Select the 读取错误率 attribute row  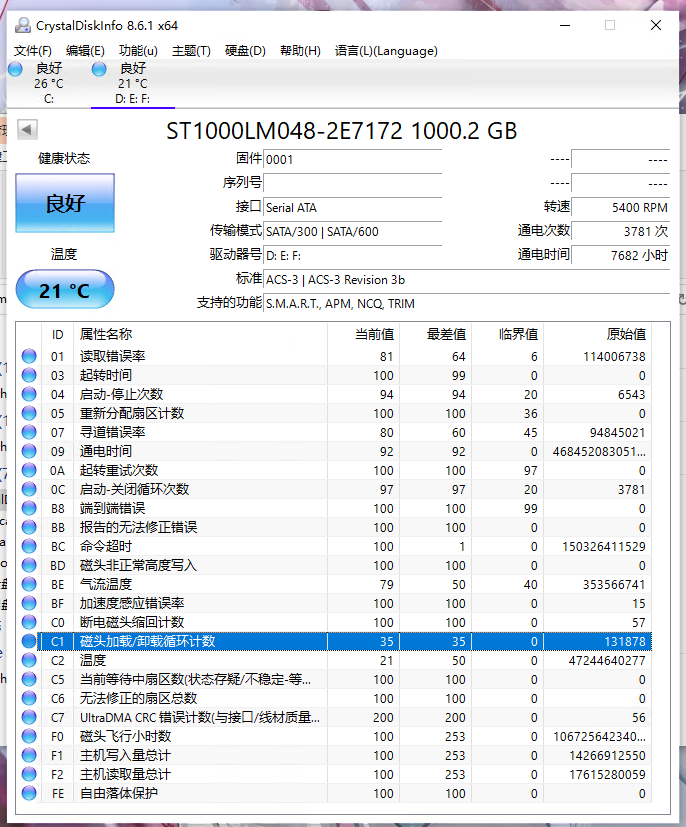[x=334, y=356]
